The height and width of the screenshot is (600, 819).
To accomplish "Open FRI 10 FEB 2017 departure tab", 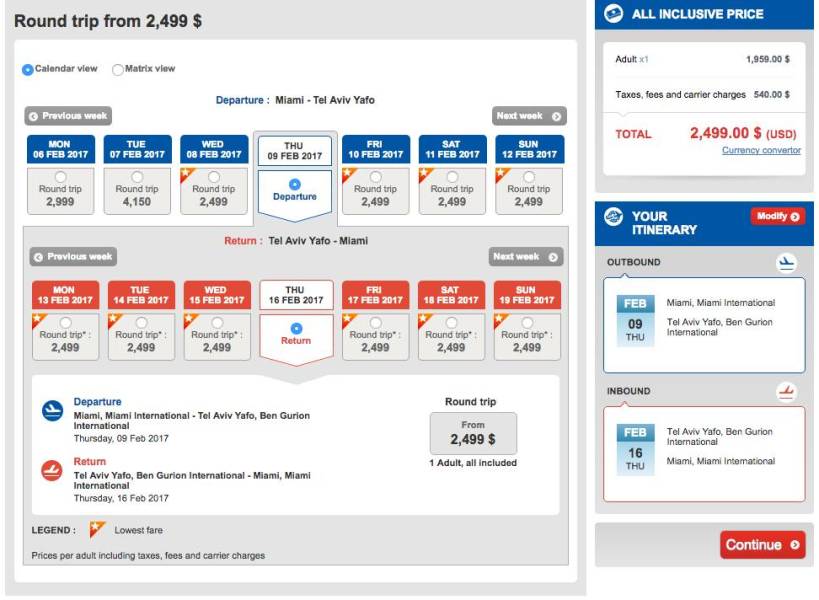I will click(376, 149).
